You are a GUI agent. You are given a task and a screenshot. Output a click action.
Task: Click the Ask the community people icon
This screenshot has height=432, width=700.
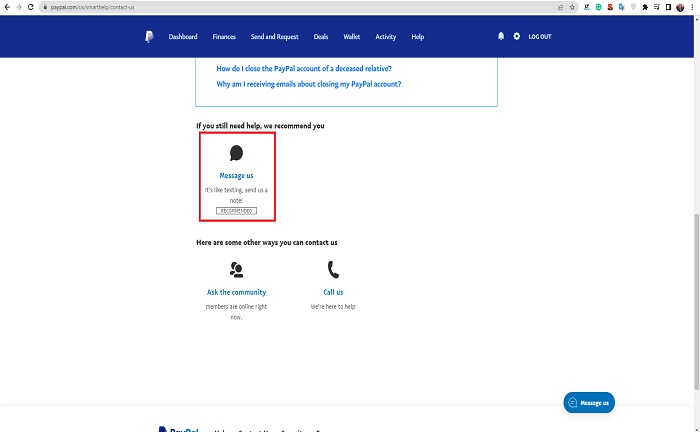click(236, 270)
